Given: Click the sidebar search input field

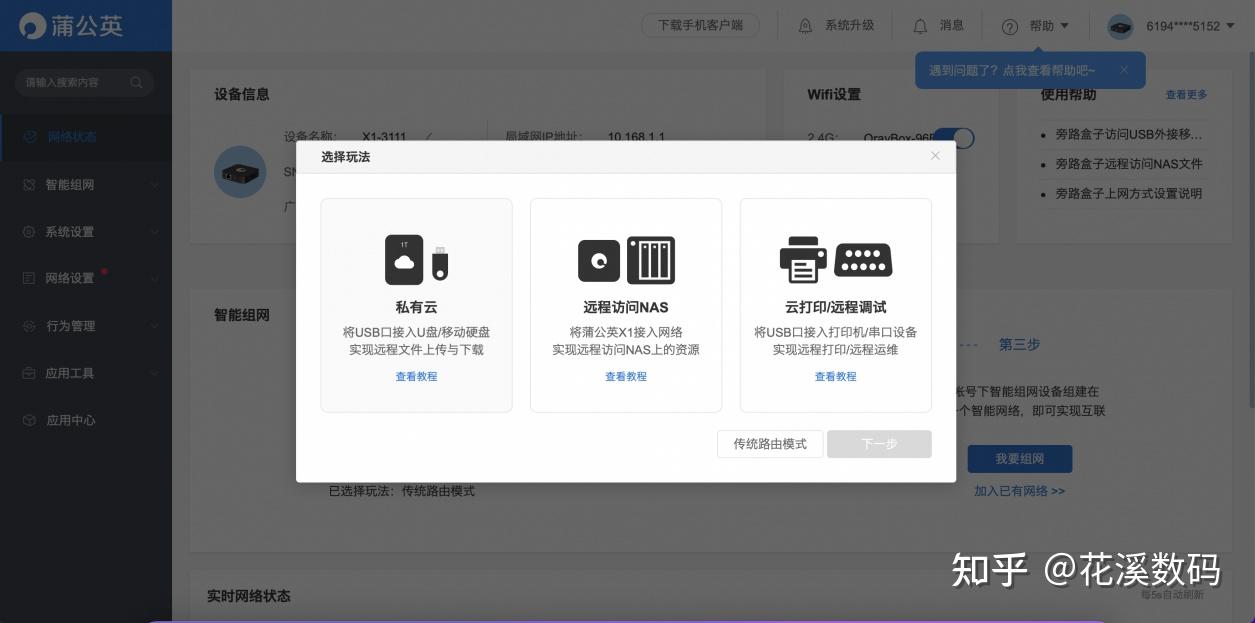Looking at the screenshot, I should [84, 82].
